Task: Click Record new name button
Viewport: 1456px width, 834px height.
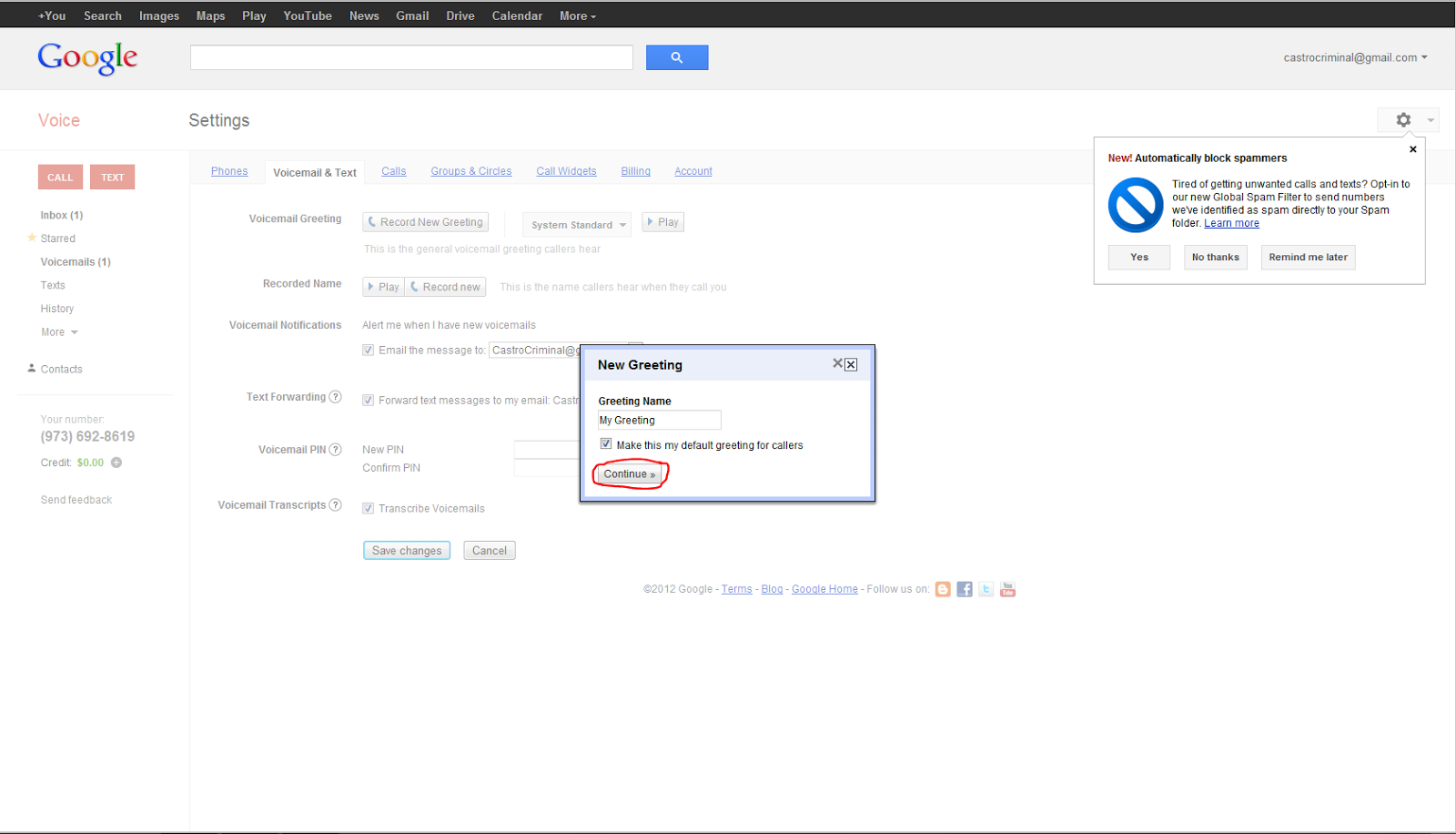Action: pos(446,287)
